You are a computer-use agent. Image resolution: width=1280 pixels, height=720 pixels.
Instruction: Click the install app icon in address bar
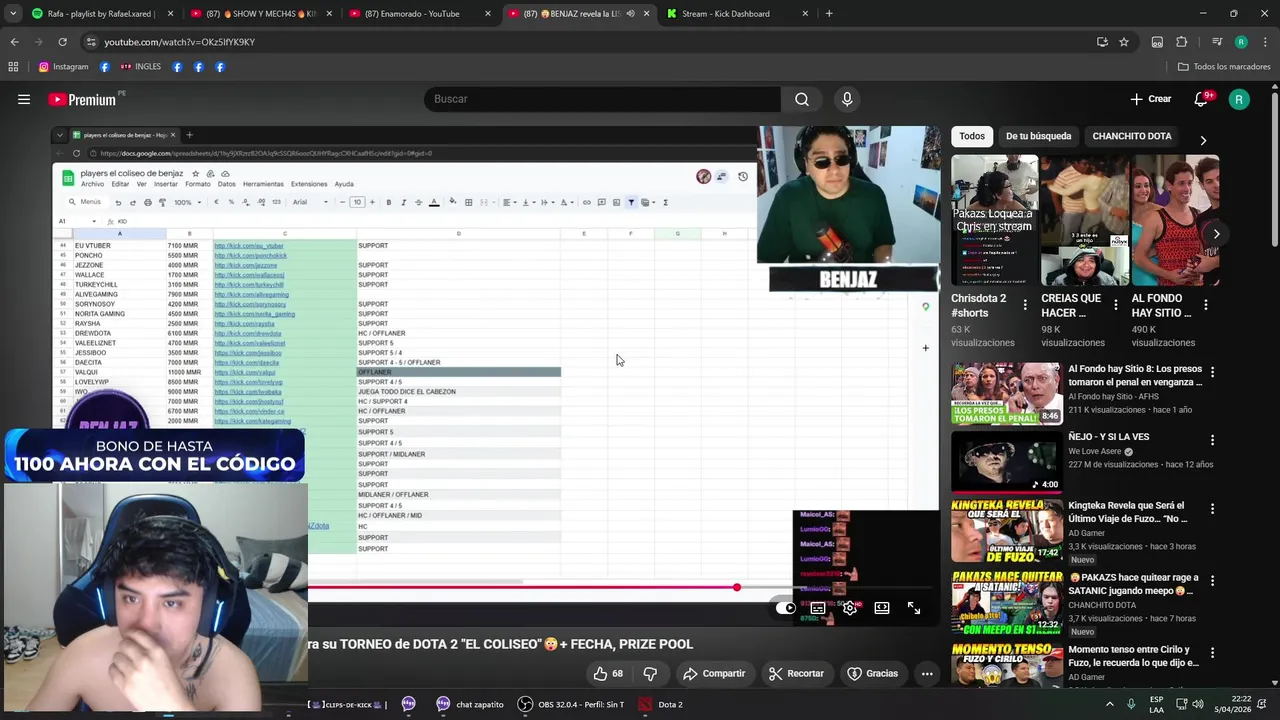pyautogui.click(x=1102, y=42)
